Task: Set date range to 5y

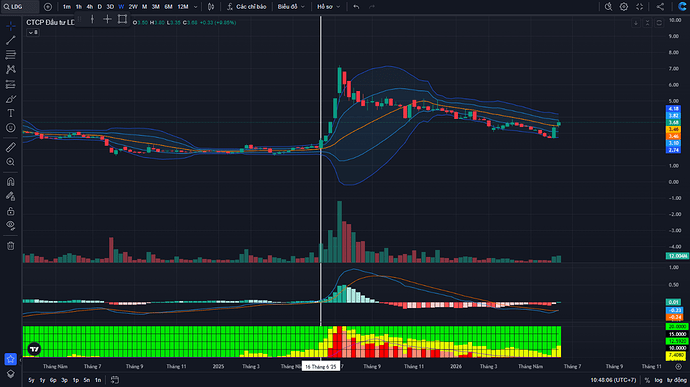Action: [x=31, y=380]
